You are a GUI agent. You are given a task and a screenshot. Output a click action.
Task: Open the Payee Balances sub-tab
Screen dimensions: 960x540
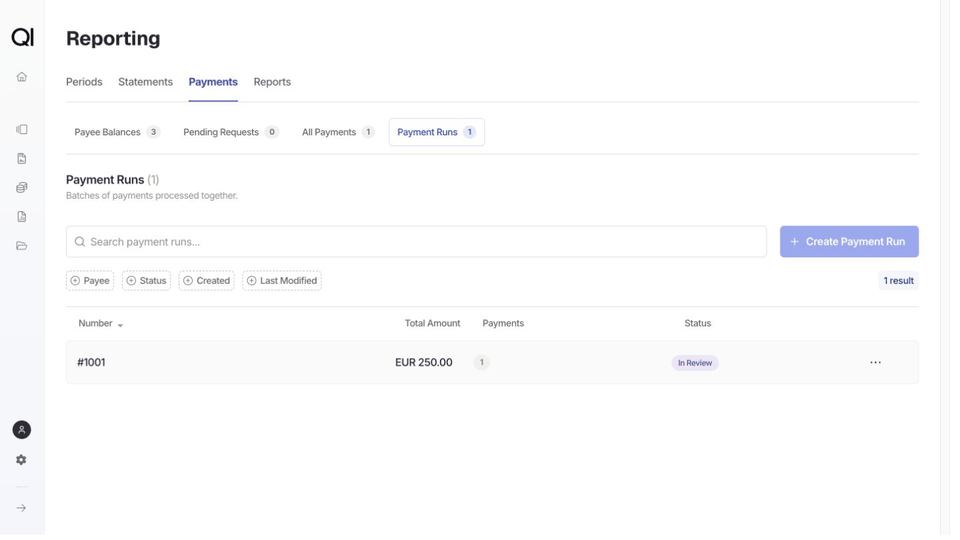tap(118, 133)
